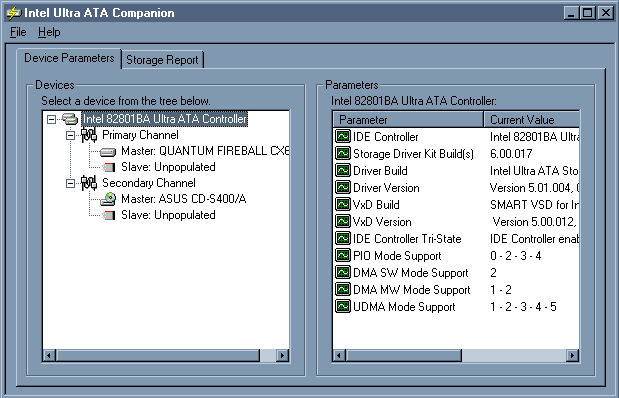Collapse the Primary Channel tree node

pyautogui.click(x=70, y=135)
